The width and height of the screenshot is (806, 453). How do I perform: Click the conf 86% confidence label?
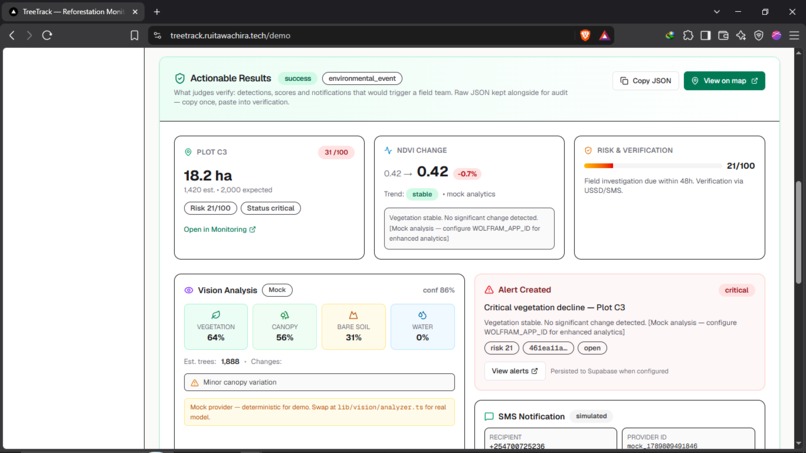438,290
